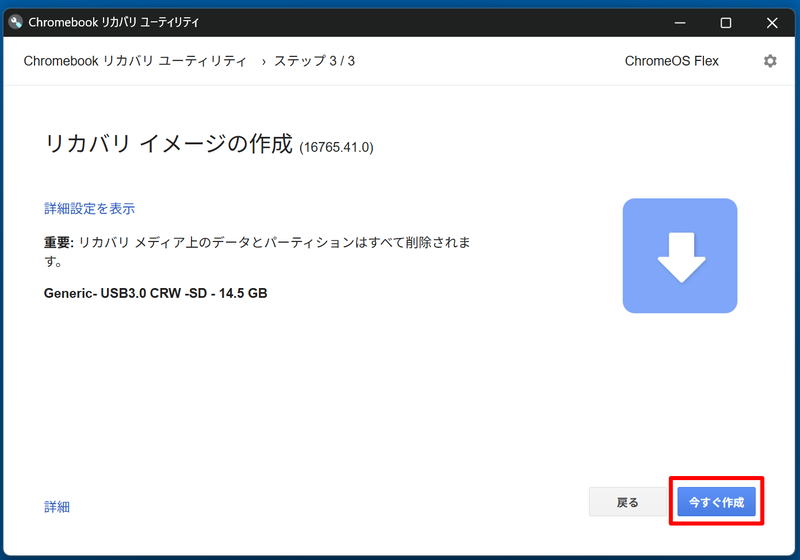Image resolution: width=800 pixels, height=560 pixels.
Task: Close the recovery utility window
Action: pyautogui.click(x=772, y=22)
